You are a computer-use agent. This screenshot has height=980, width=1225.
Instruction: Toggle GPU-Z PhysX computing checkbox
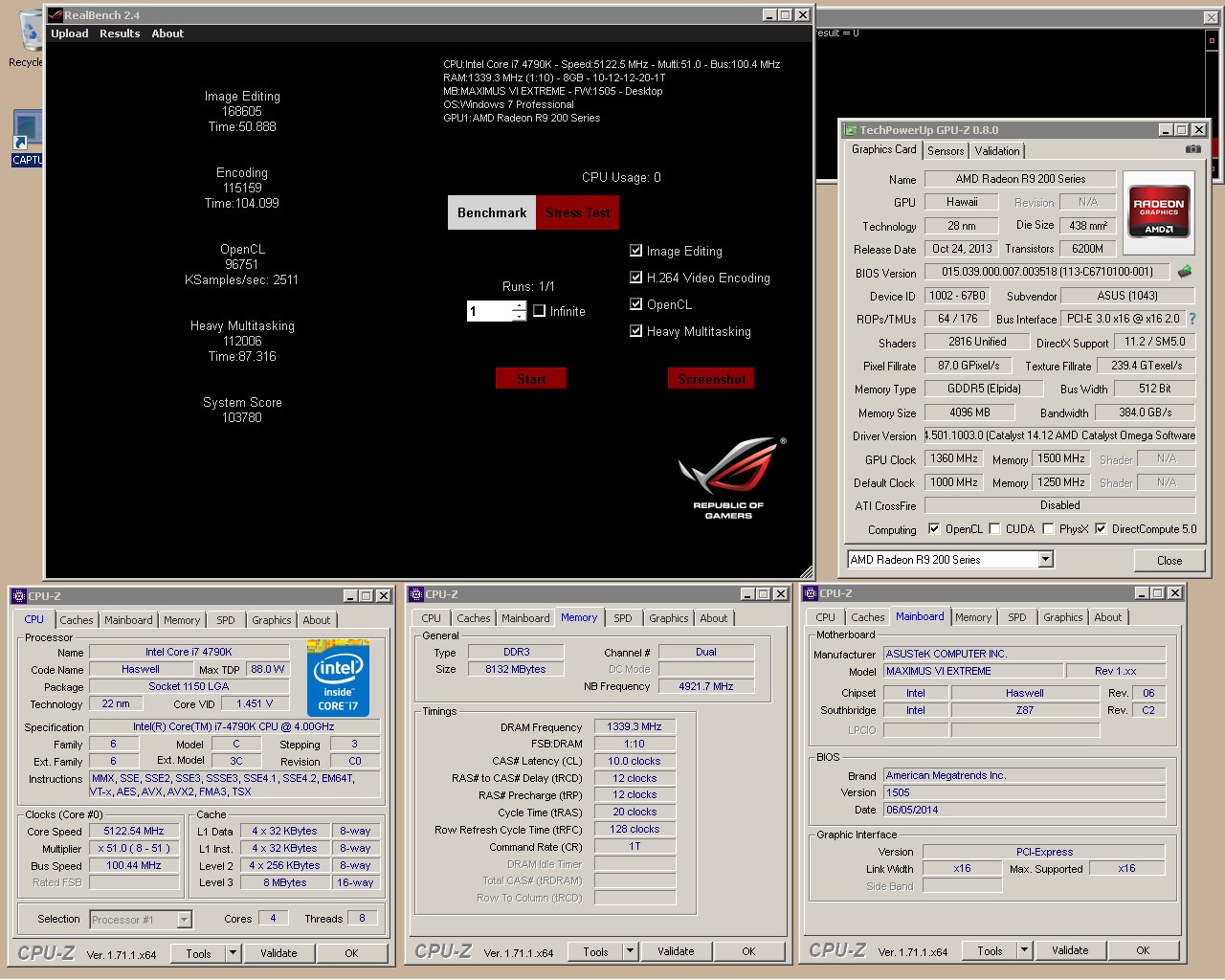coord(1048,528)
